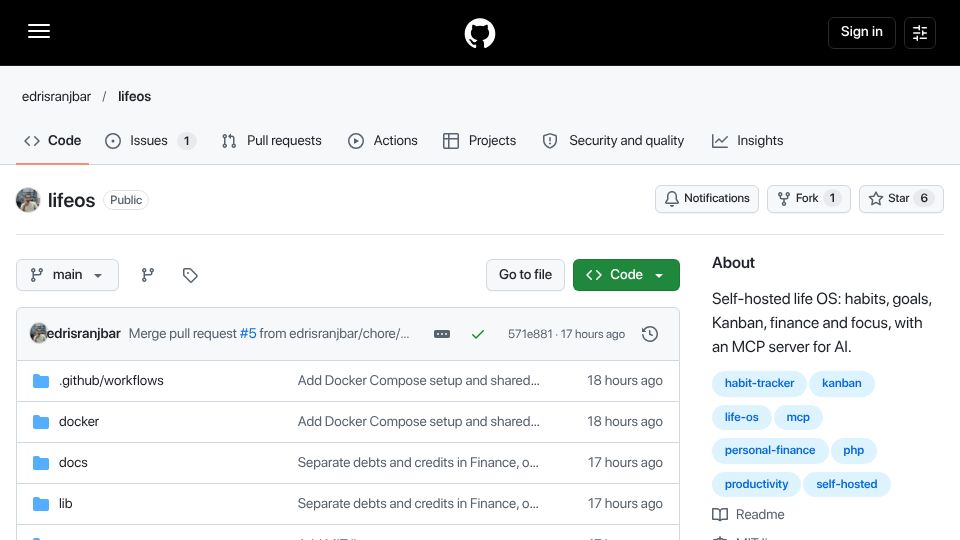Select the php topic tag
This screenshot has height=540, width=960.
[853, 451]
